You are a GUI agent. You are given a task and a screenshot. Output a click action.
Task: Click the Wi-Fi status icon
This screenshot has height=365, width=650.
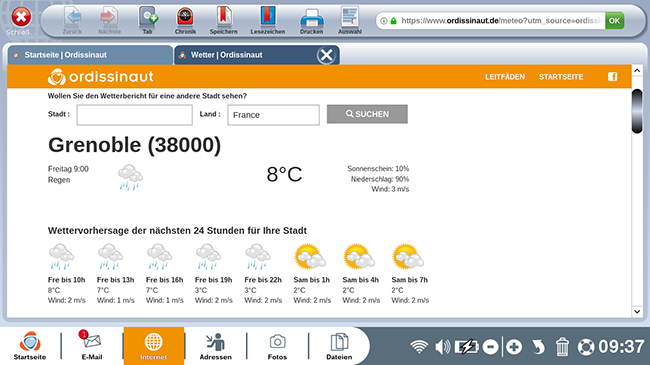point(419,346)
